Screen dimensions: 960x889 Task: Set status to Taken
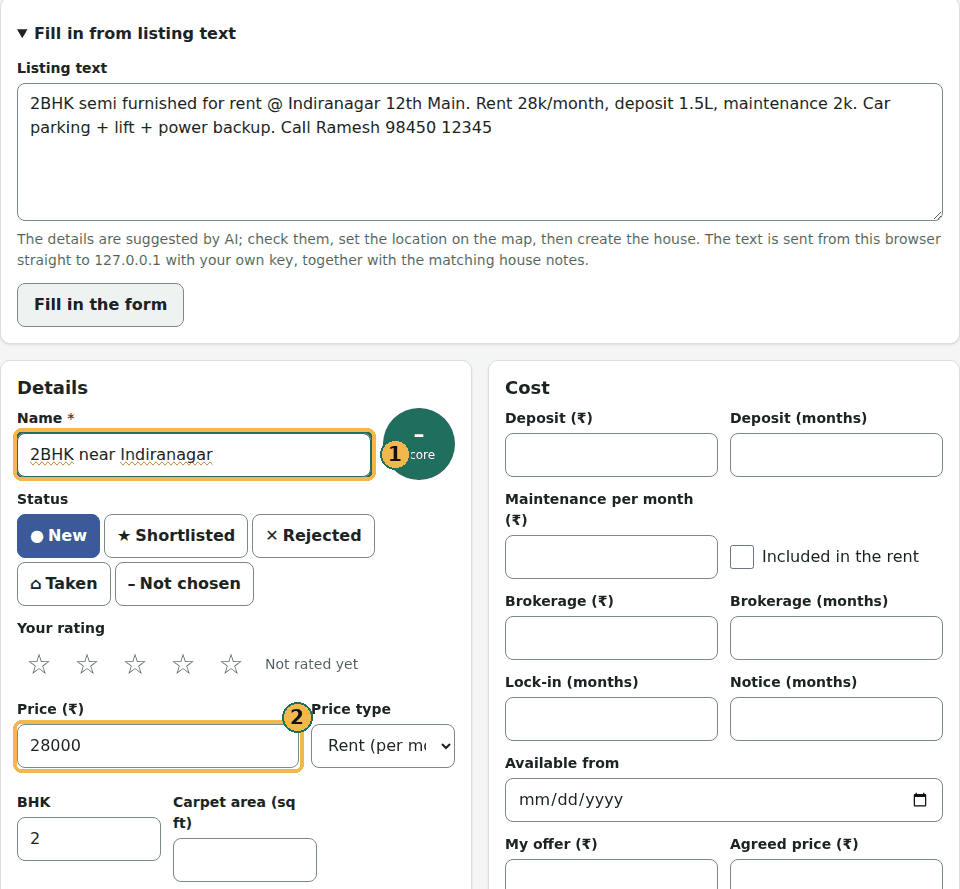(64, 584)
